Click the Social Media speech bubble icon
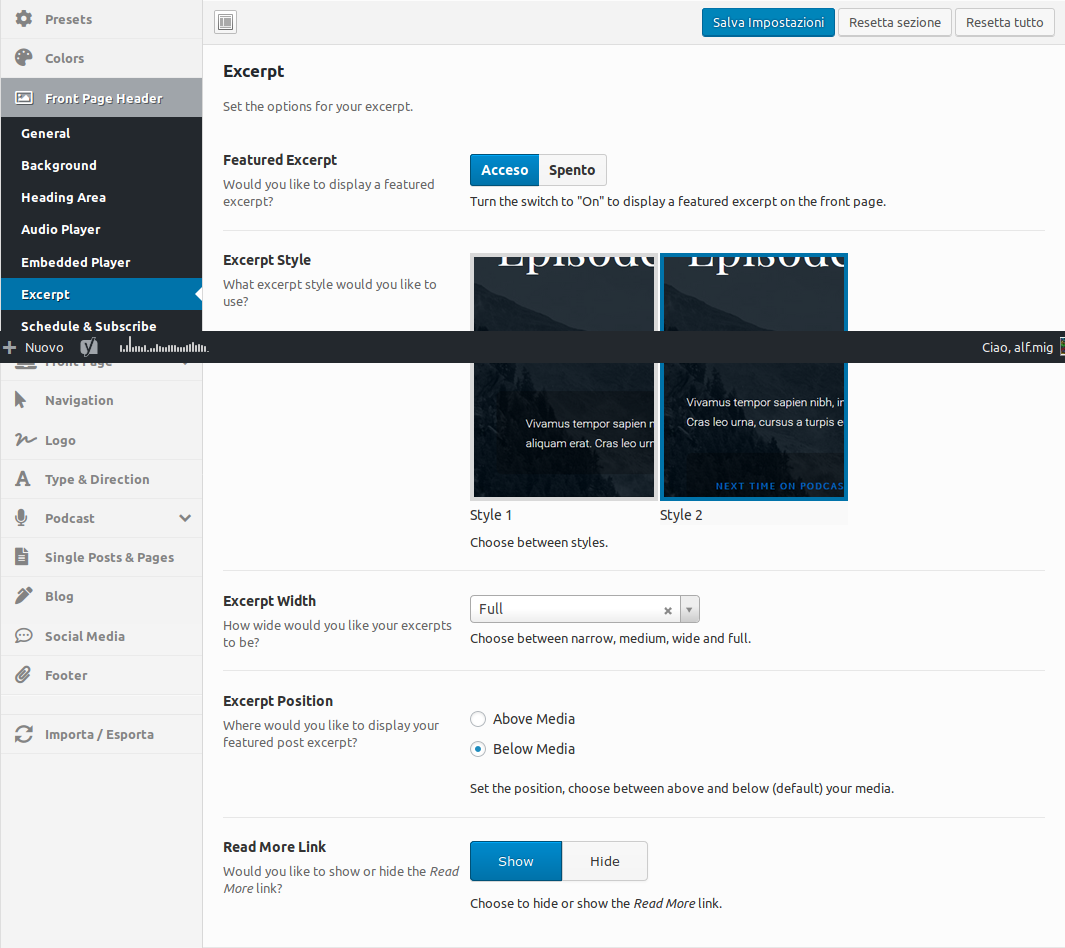 click(x=24, y=636)
